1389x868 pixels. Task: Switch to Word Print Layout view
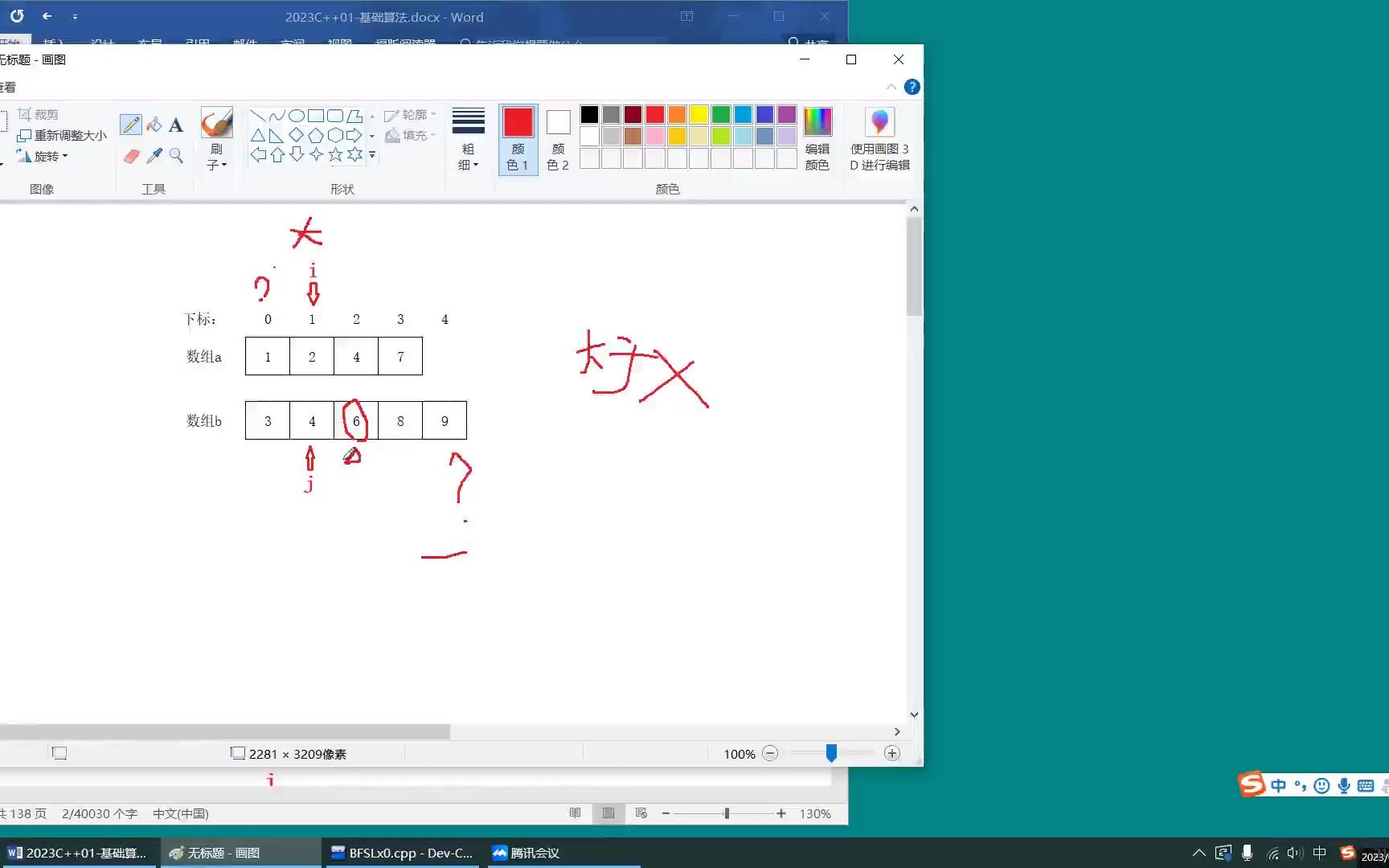coord(608,813)
